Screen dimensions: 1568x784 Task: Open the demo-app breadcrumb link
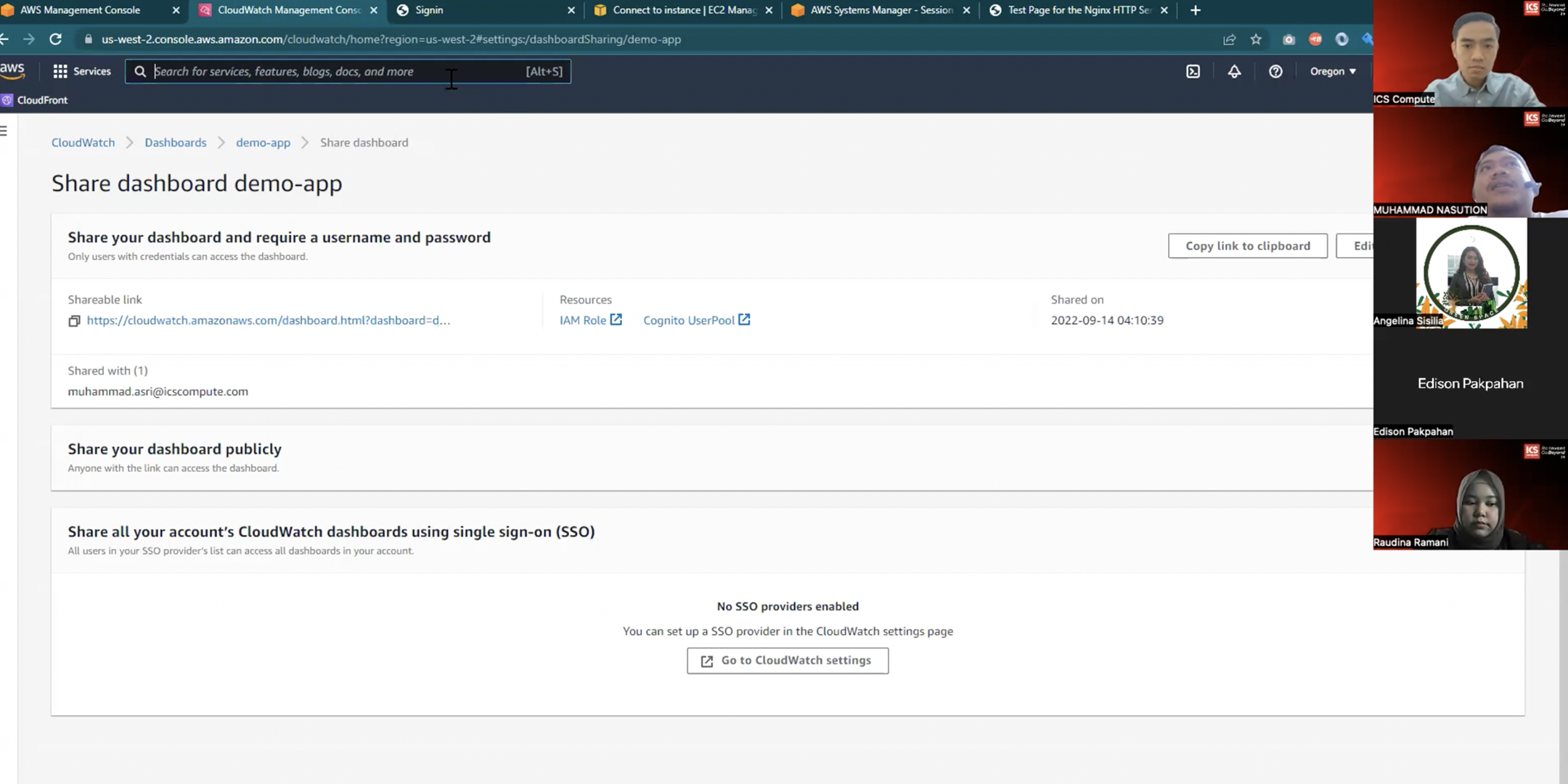point(263,142)
